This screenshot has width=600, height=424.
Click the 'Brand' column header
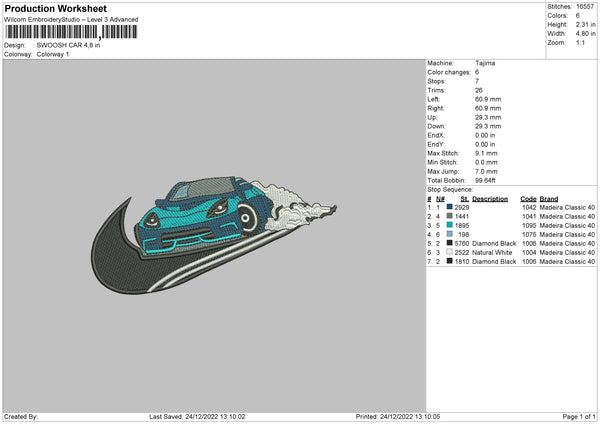(549, 199)
